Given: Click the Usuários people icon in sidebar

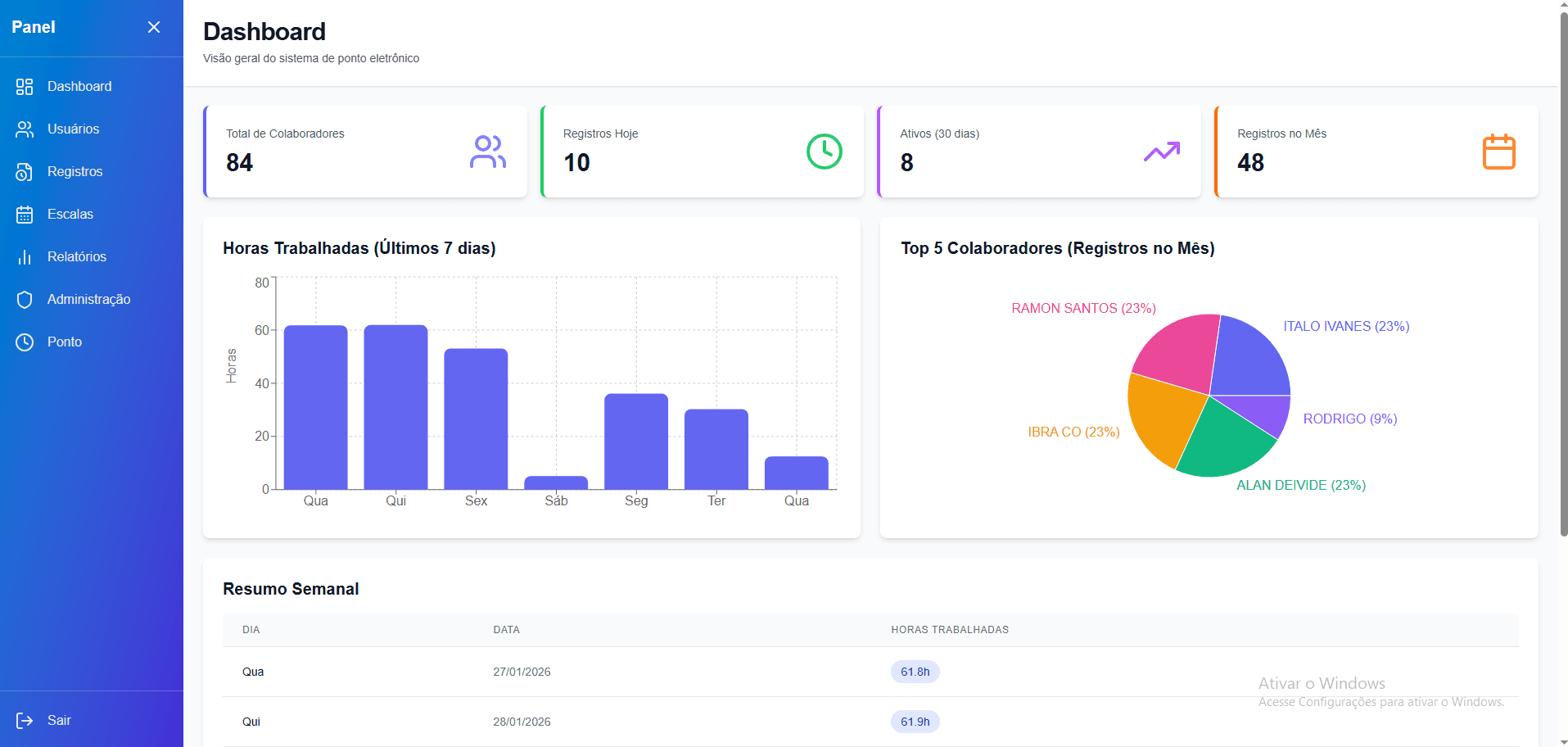Looking at the screenshot, I should (25, 129).
